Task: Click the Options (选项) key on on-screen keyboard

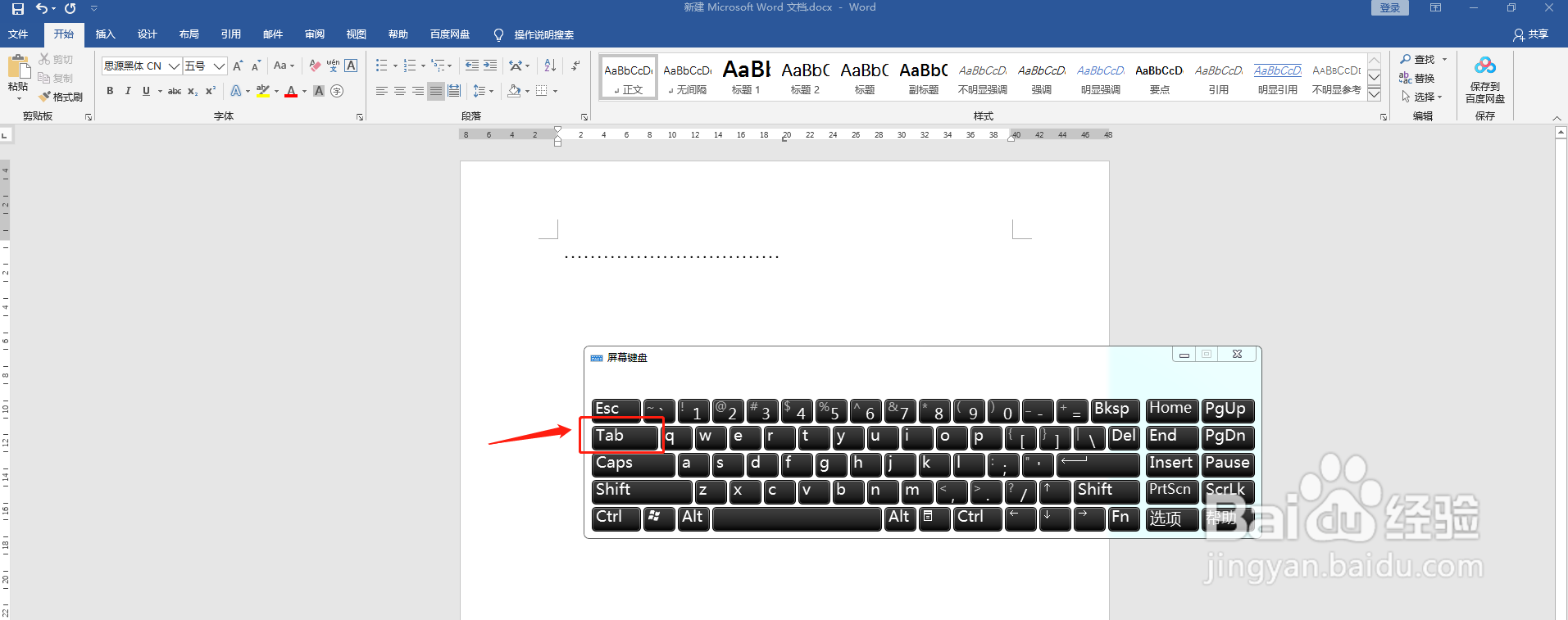Action: coord(1172,518)
